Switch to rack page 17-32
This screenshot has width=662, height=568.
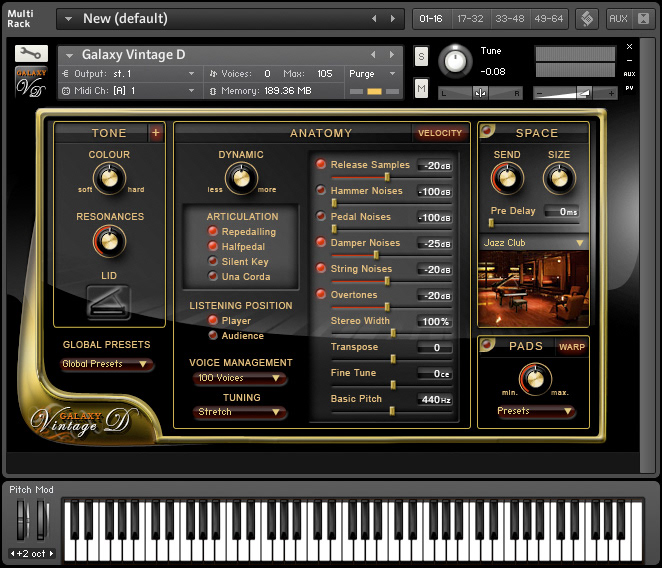(470, 19)
